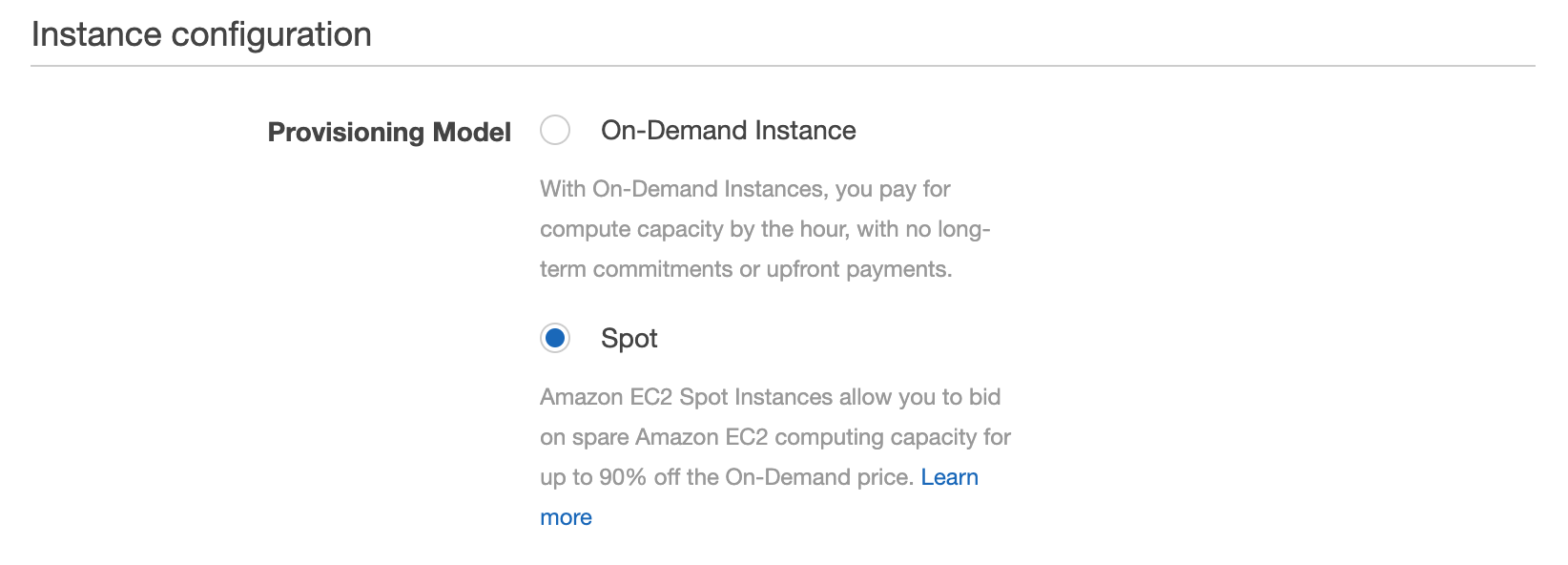Screen dimensions: 1568x565
Task: Click the word "Instance" in the section heading
Action: tap(96, 34)
